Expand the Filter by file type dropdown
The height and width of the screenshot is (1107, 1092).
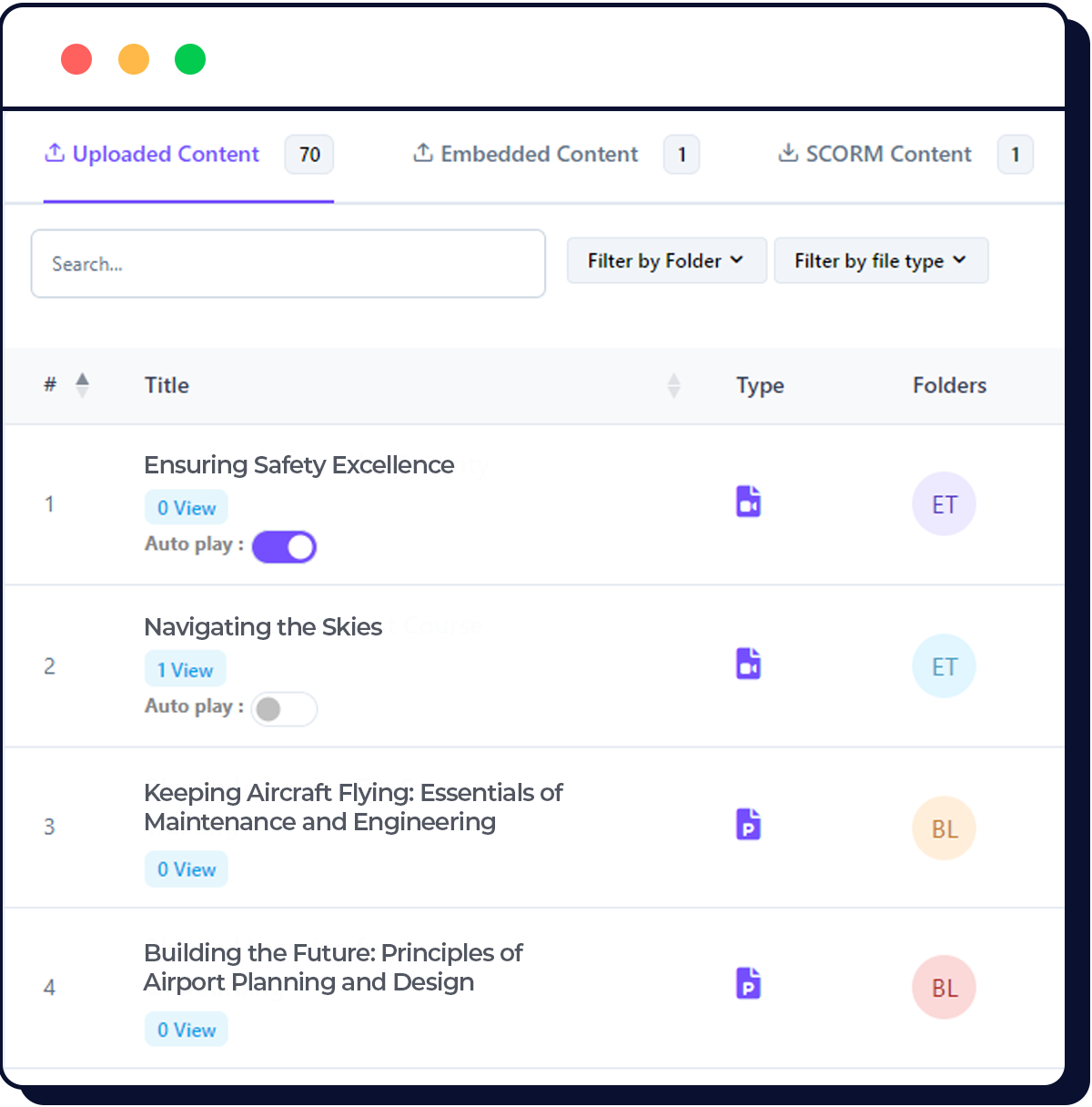[880, 261]
